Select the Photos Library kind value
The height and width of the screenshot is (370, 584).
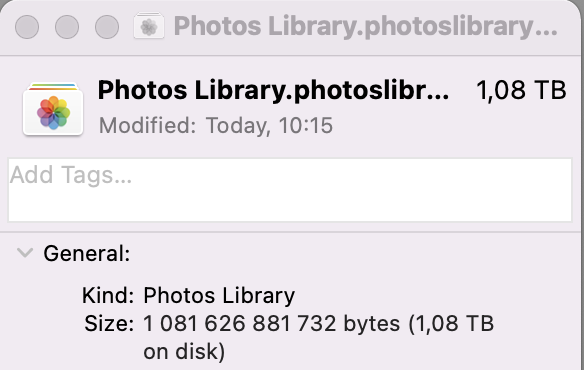219,296
